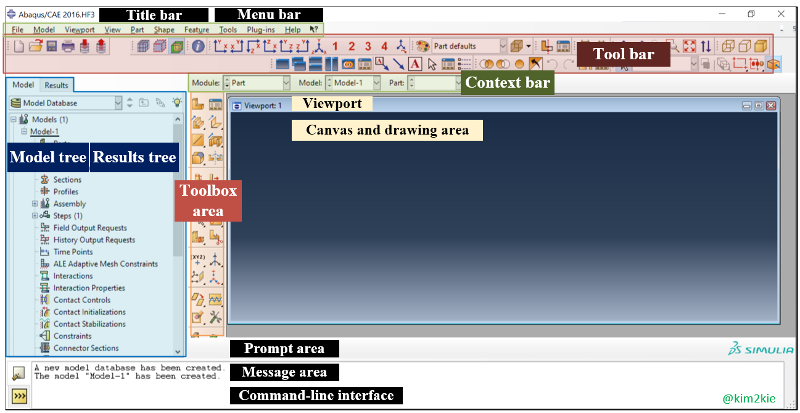Click the Viewport: 1 title bar
800x413 pixels.
503,106
